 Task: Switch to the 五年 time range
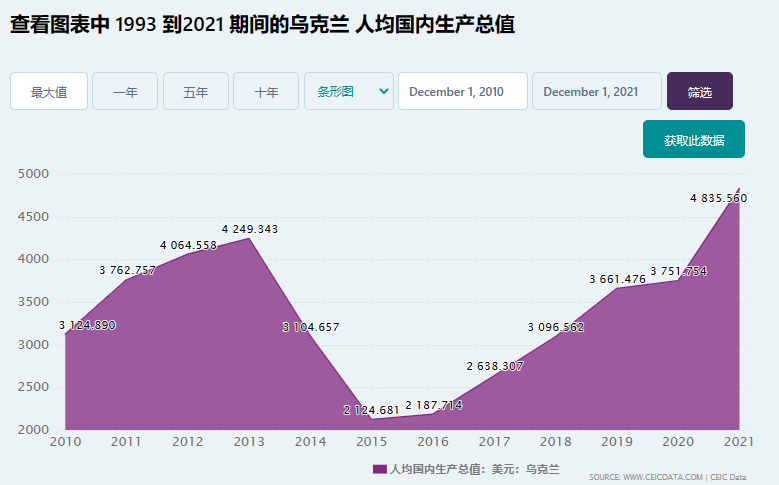point(196,91)
